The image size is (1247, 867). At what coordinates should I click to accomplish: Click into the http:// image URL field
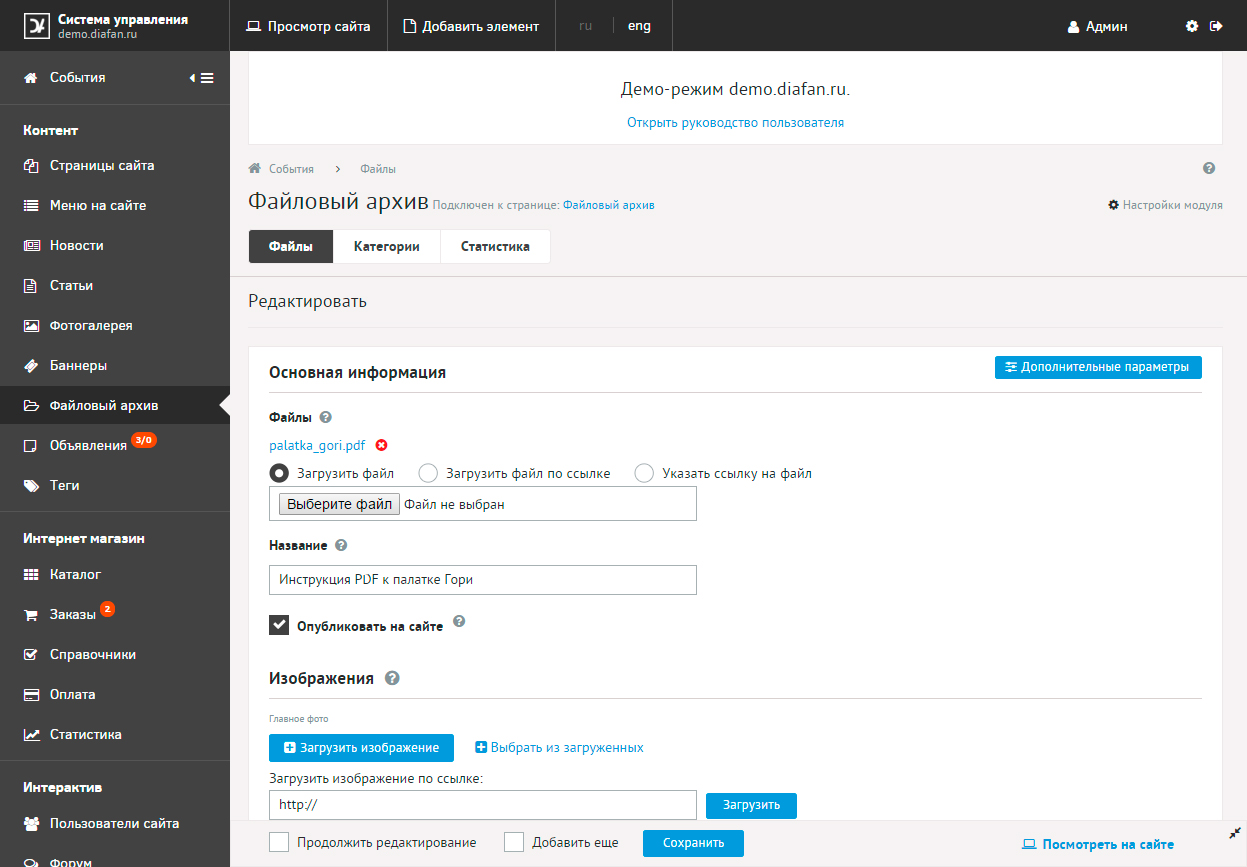point(483,805)
